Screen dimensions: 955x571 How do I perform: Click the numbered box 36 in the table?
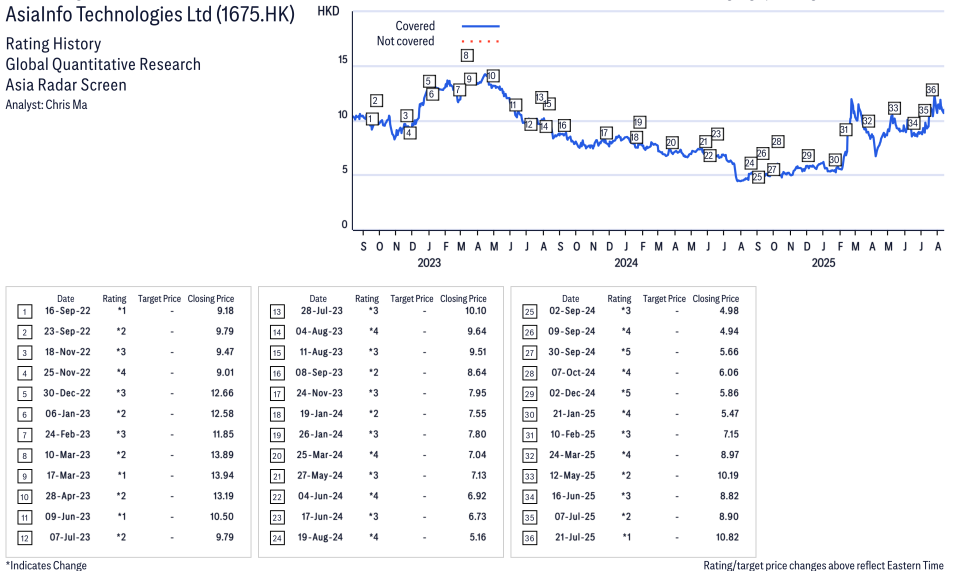529,538
